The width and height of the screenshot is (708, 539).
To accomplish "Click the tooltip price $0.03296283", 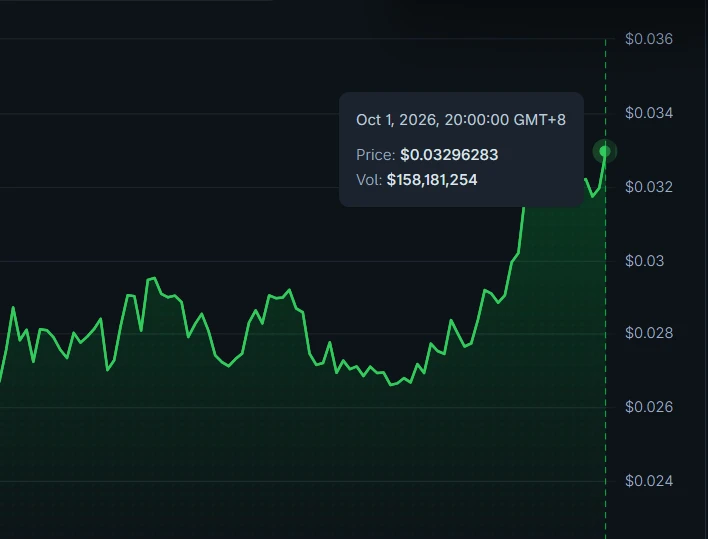I will [449, 155].
